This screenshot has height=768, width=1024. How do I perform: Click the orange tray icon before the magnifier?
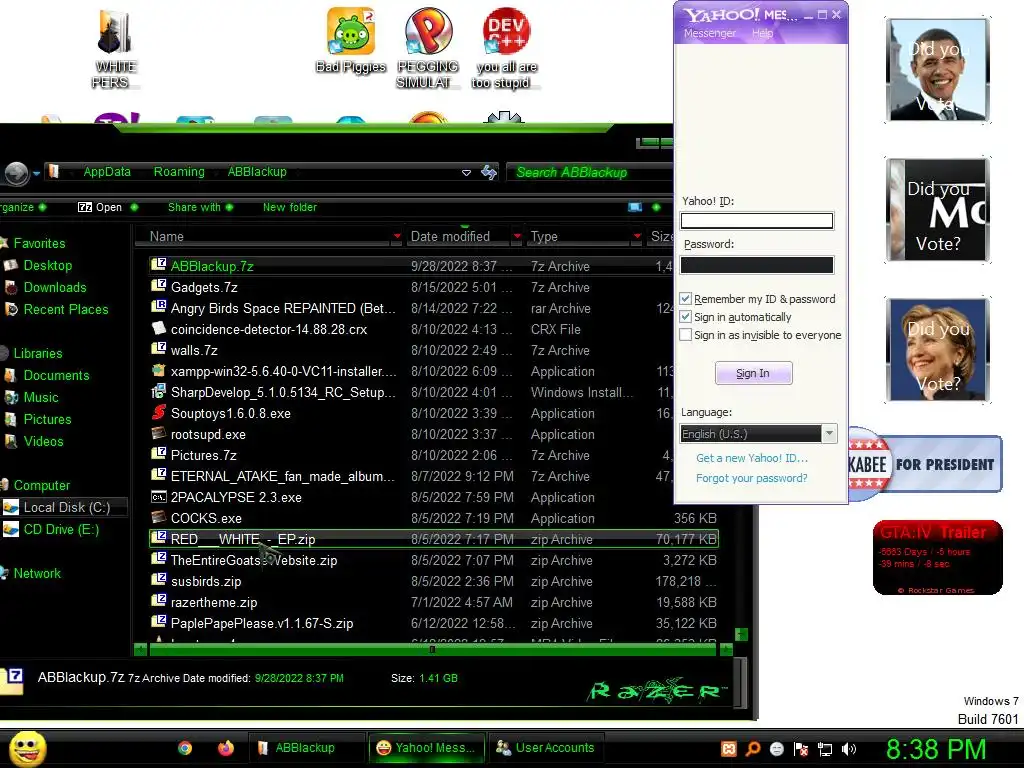pyautogui.click(x=729, y=749)
